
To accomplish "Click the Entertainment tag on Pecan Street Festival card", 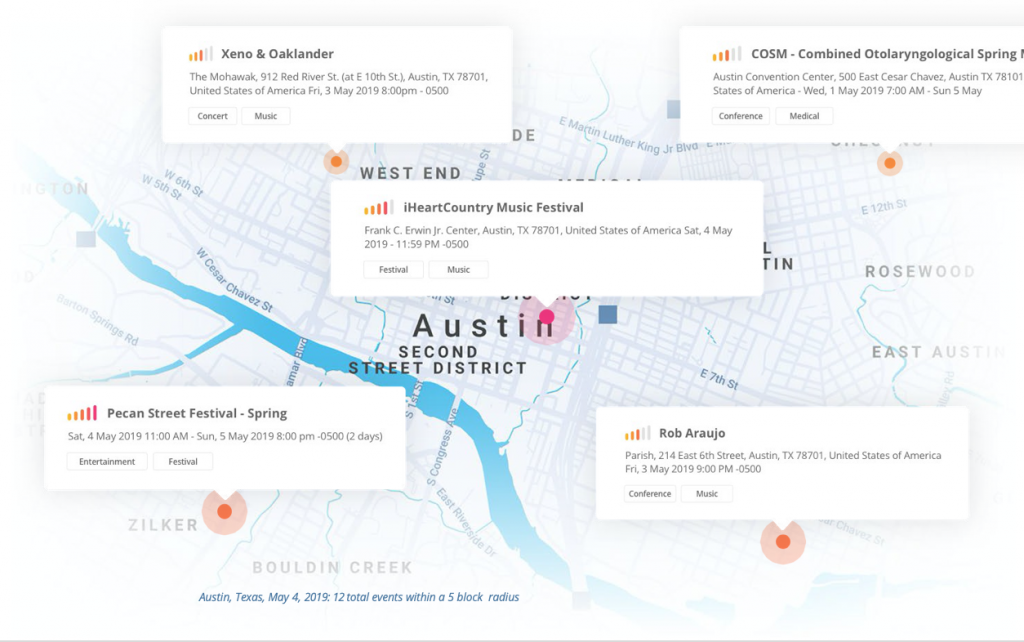I will tap(107, 462).
